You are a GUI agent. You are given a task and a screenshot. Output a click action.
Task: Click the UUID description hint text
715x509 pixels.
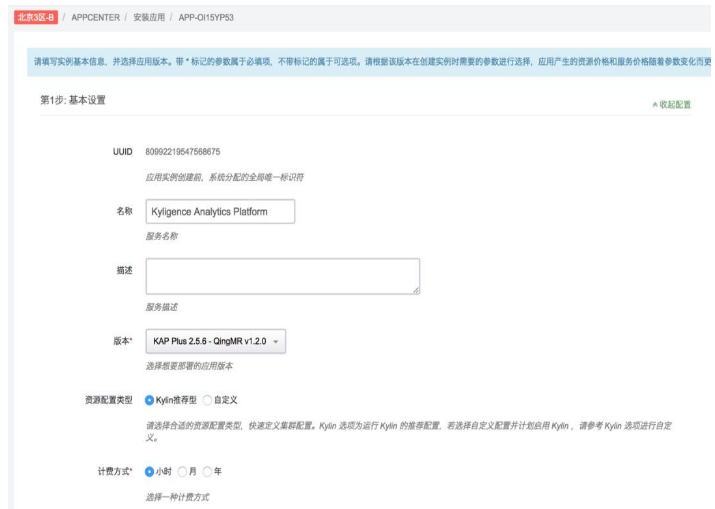(x=224, y=177)
